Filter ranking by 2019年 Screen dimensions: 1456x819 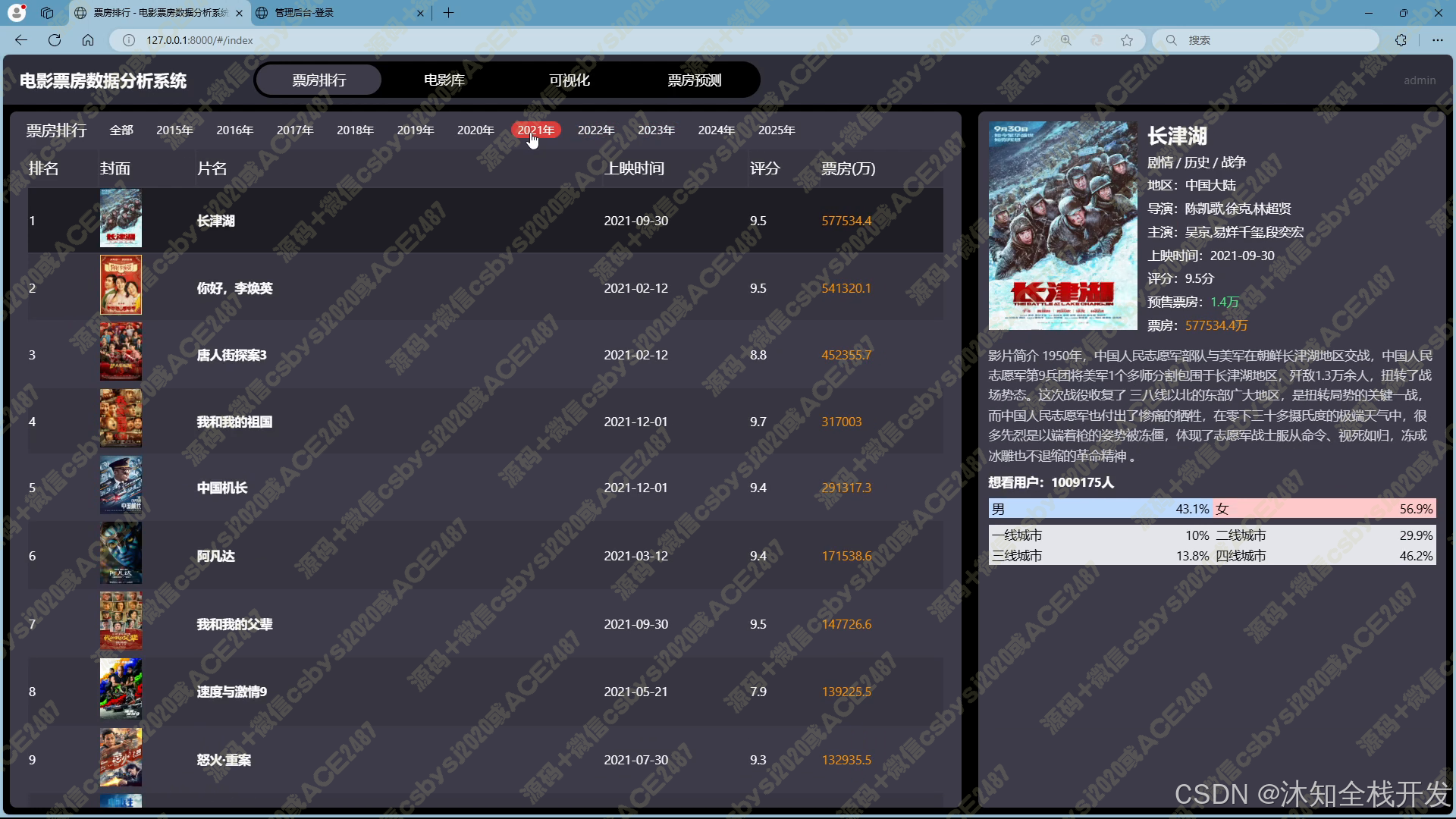coord(415,130)
